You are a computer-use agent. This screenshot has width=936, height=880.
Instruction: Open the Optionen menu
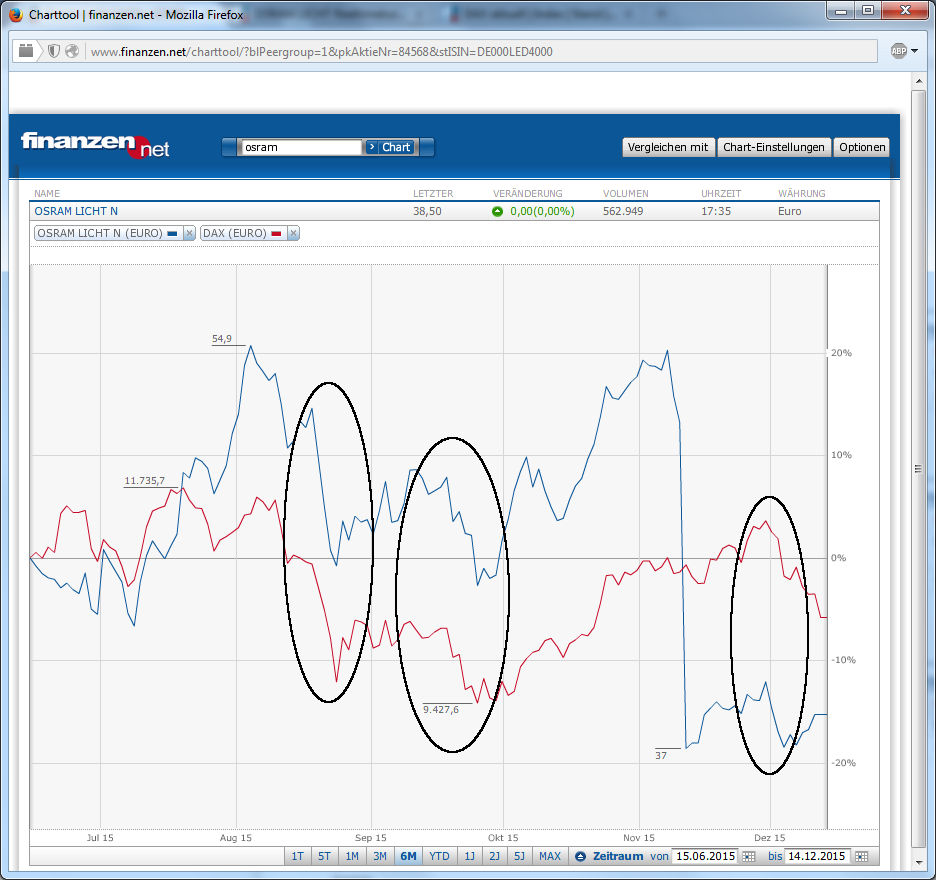point(861,147)
